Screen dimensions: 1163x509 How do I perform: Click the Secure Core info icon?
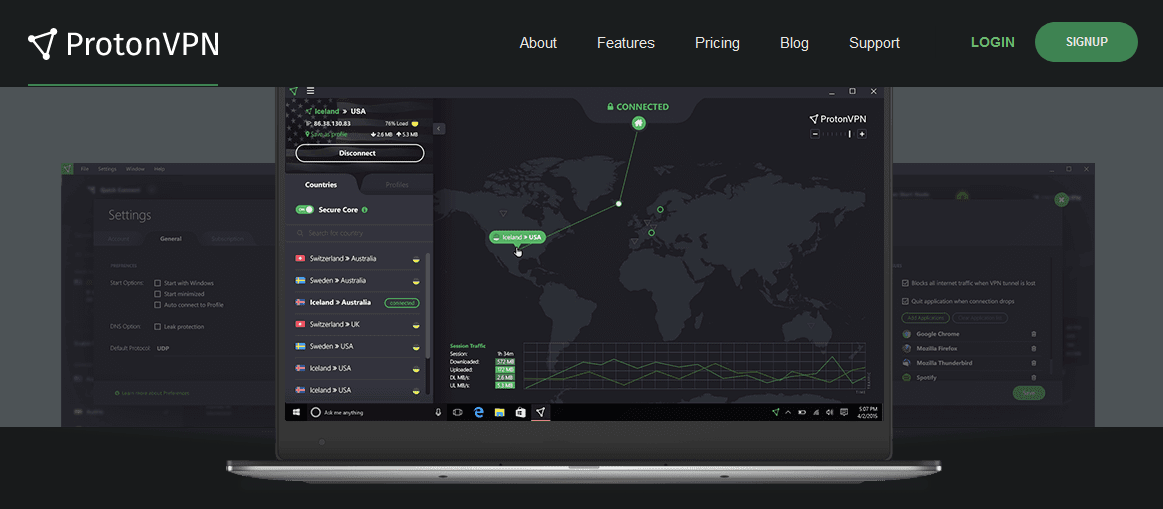tap(365, 210)
